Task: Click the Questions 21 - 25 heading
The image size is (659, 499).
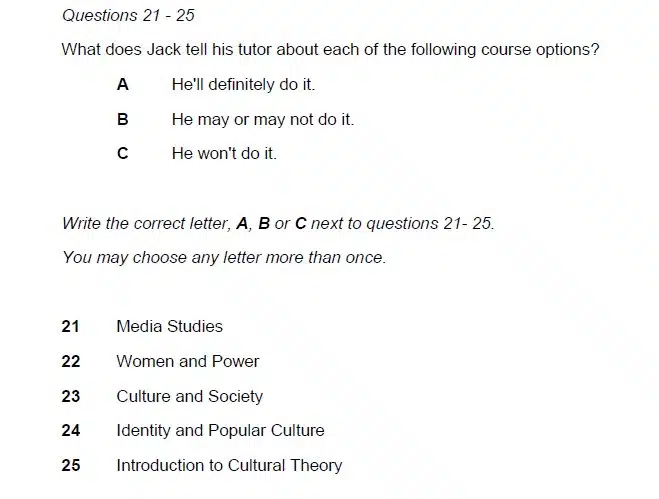Action: (x=128, y=16)
